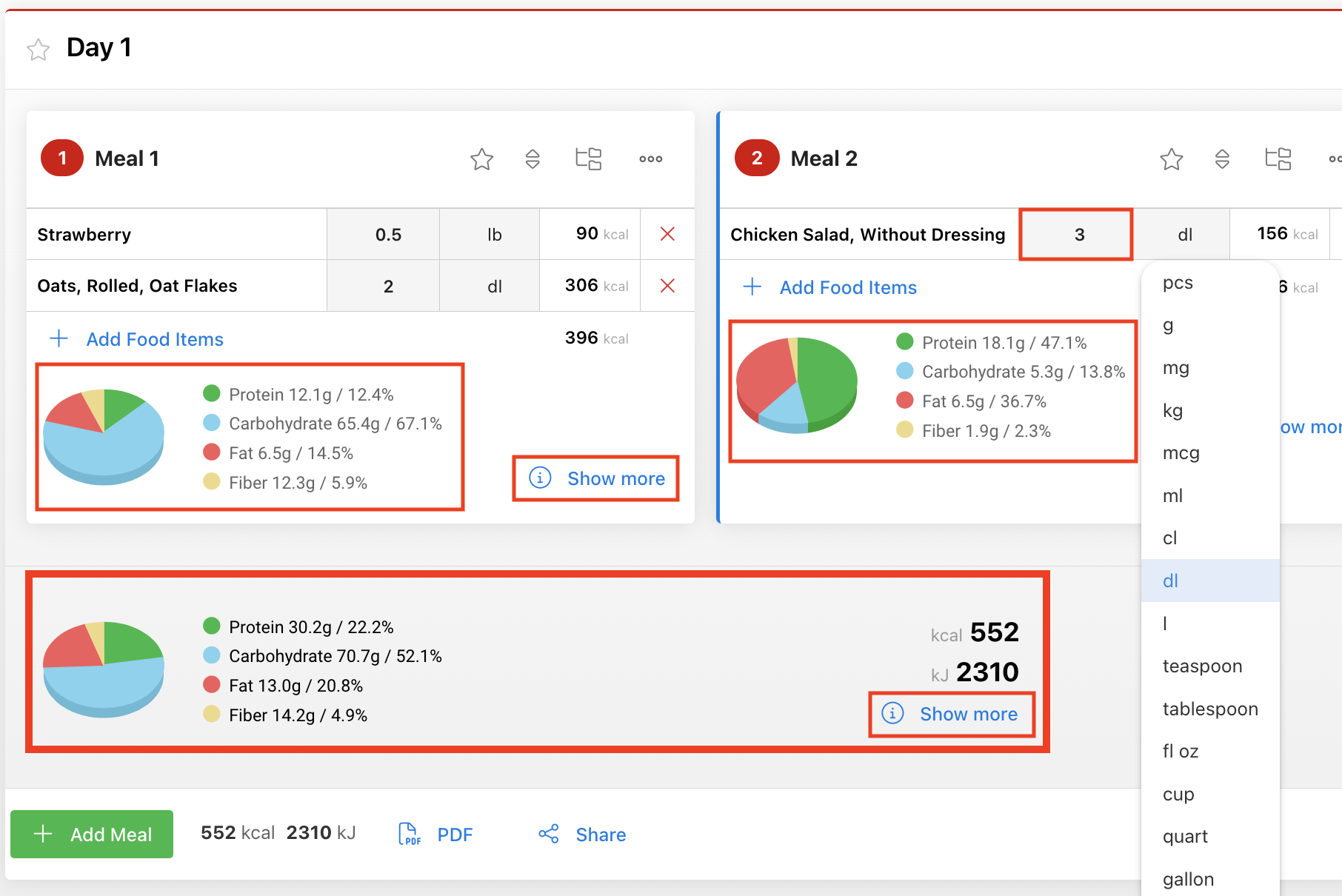Select quart from the unit list

click(1210, 836)
